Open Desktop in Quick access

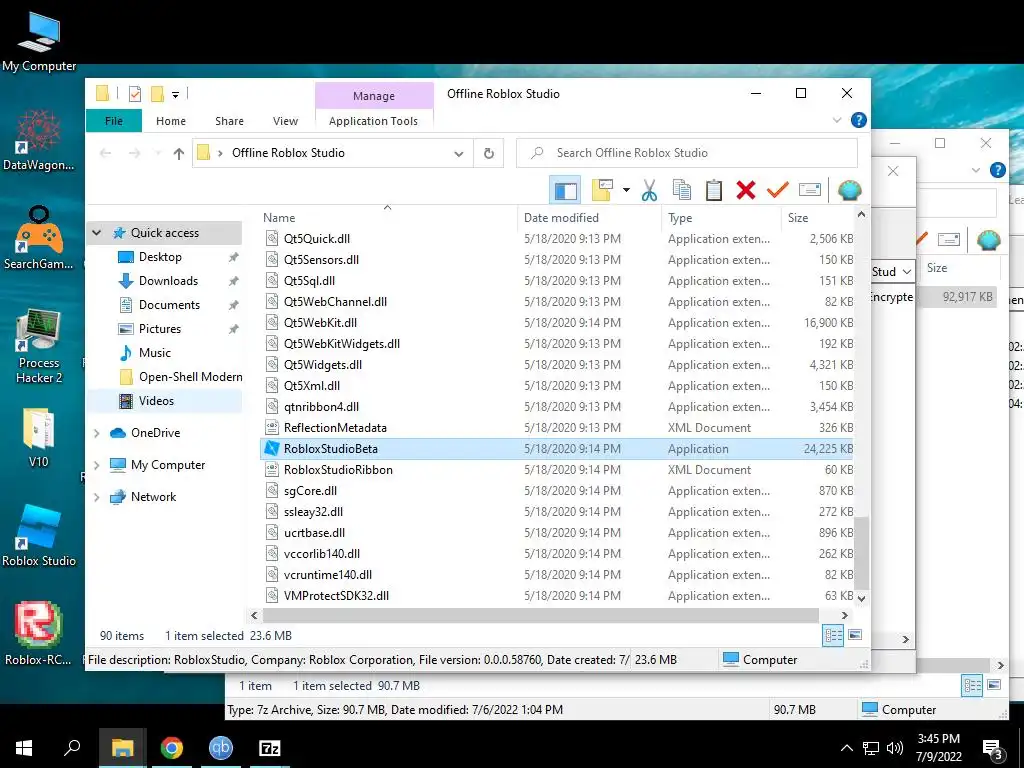pyautogui.click(x=160, y=257)
